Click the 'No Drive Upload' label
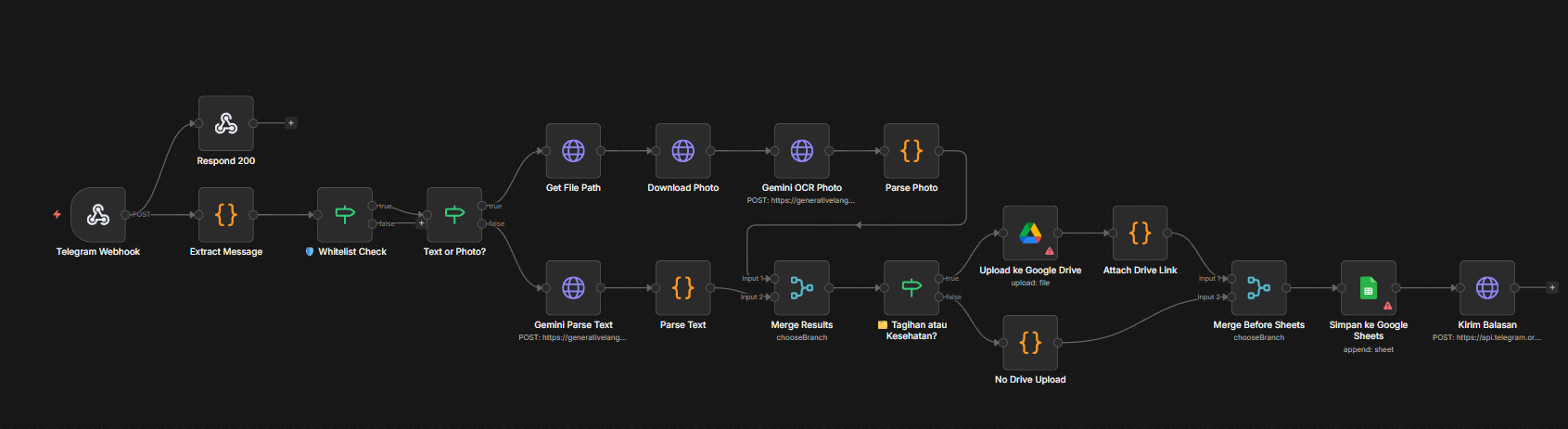The width and height of the screenshot is (1568, 429). click(1030, 380)
